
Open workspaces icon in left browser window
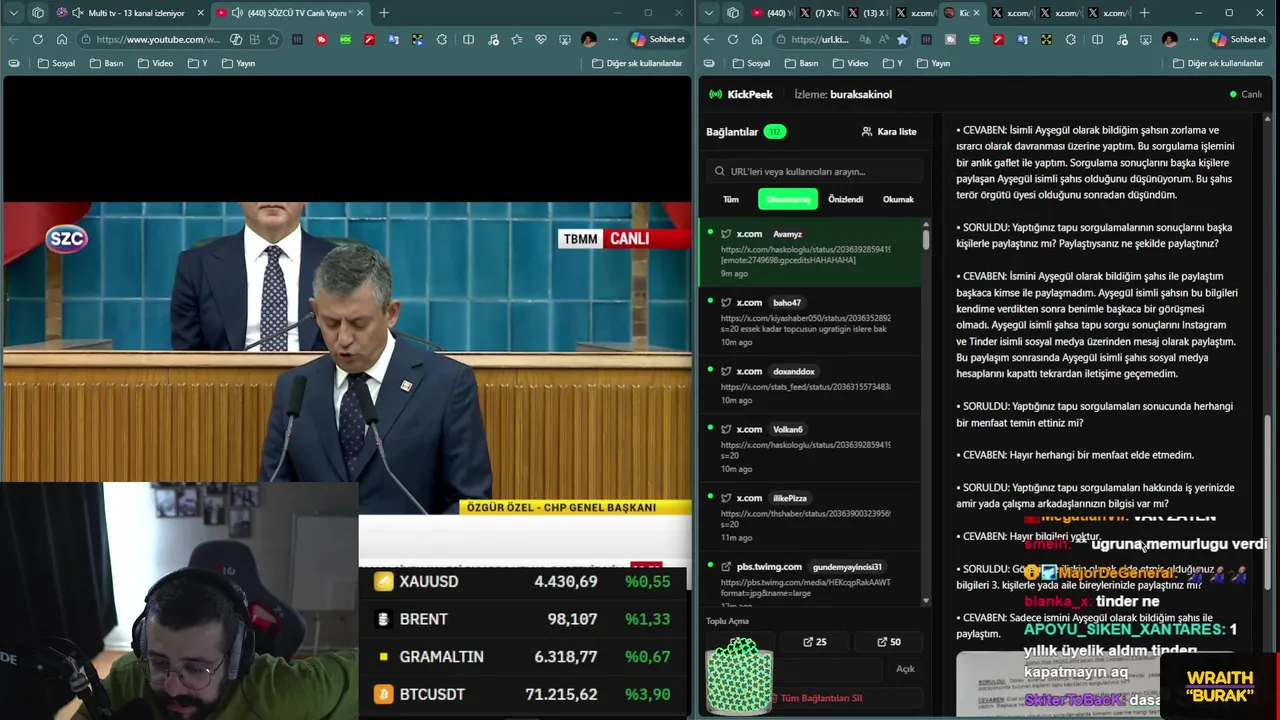tap(38, 13)
